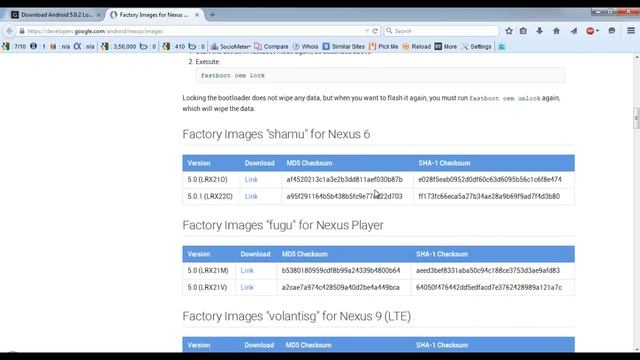The width and height of the screenshot is (640, 360).
Task: Click the Factory Images "volantisg" for Nexus 9 heading
Action: click(x=297, y=316)
